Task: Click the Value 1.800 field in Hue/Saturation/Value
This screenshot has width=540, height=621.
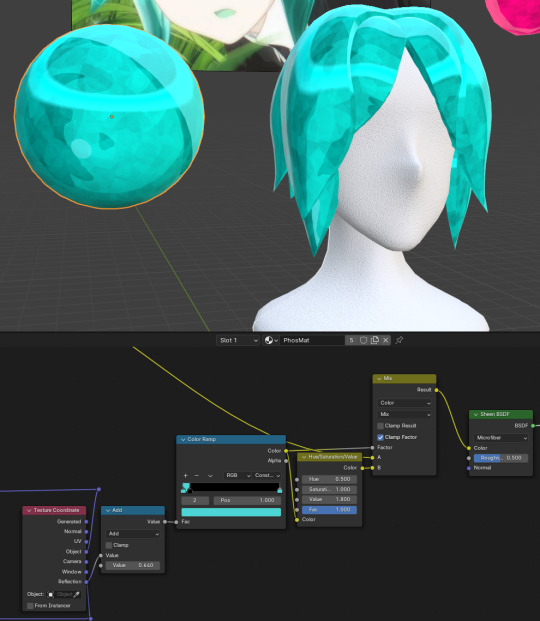Action: [329, 499]
